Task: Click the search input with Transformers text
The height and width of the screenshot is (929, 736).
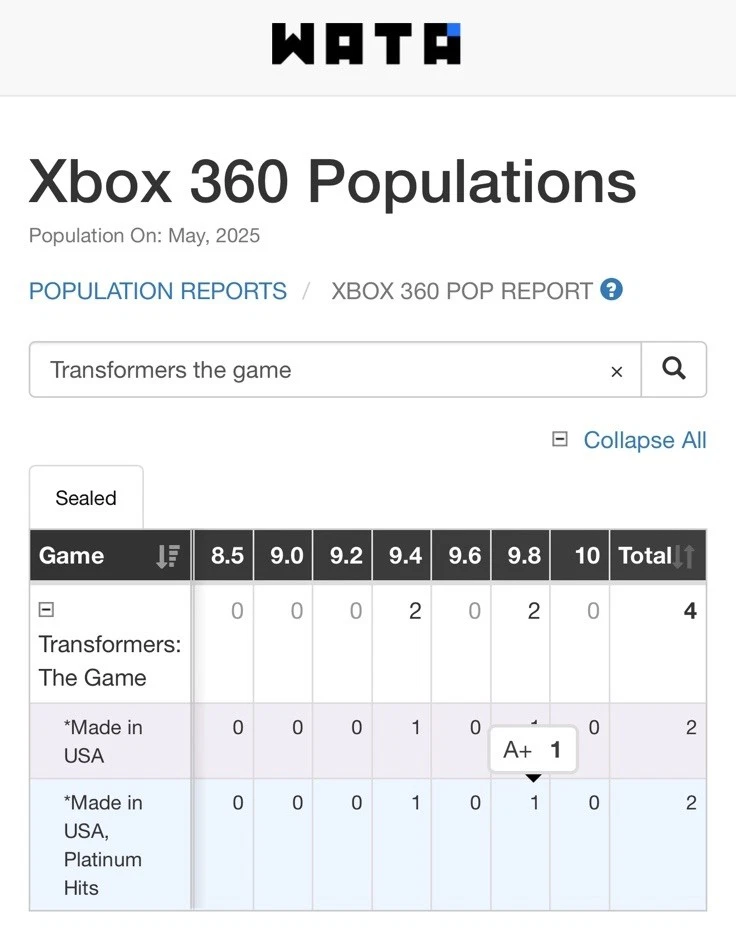Action: (x=320, y=370)
